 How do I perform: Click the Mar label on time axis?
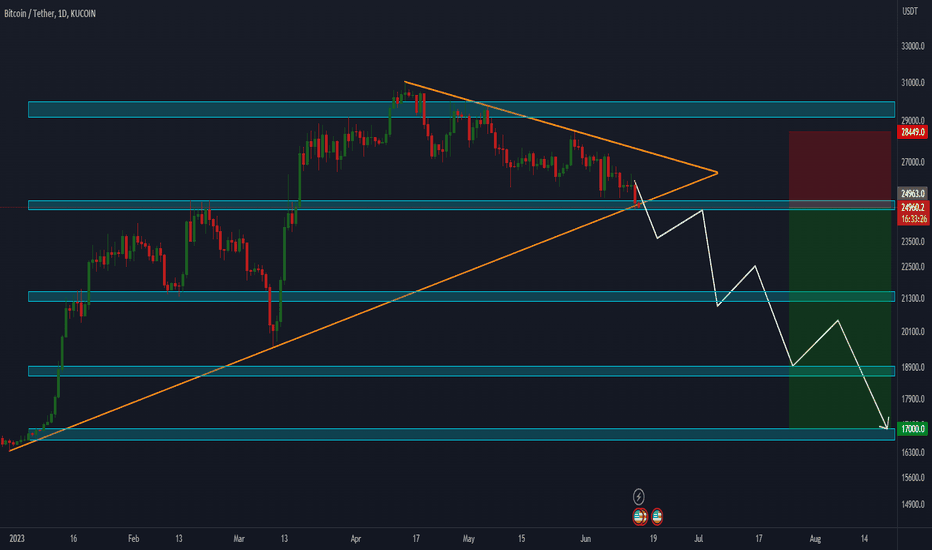click(239, 539)
